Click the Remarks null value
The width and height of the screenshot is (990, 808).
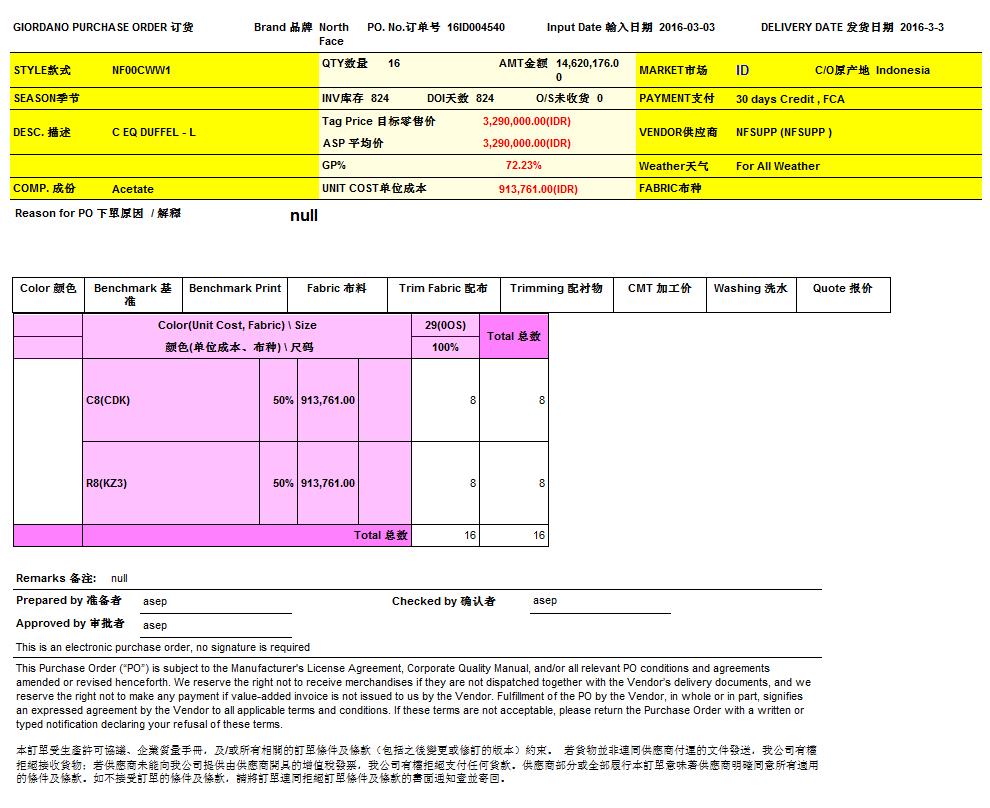pos(119,579)
